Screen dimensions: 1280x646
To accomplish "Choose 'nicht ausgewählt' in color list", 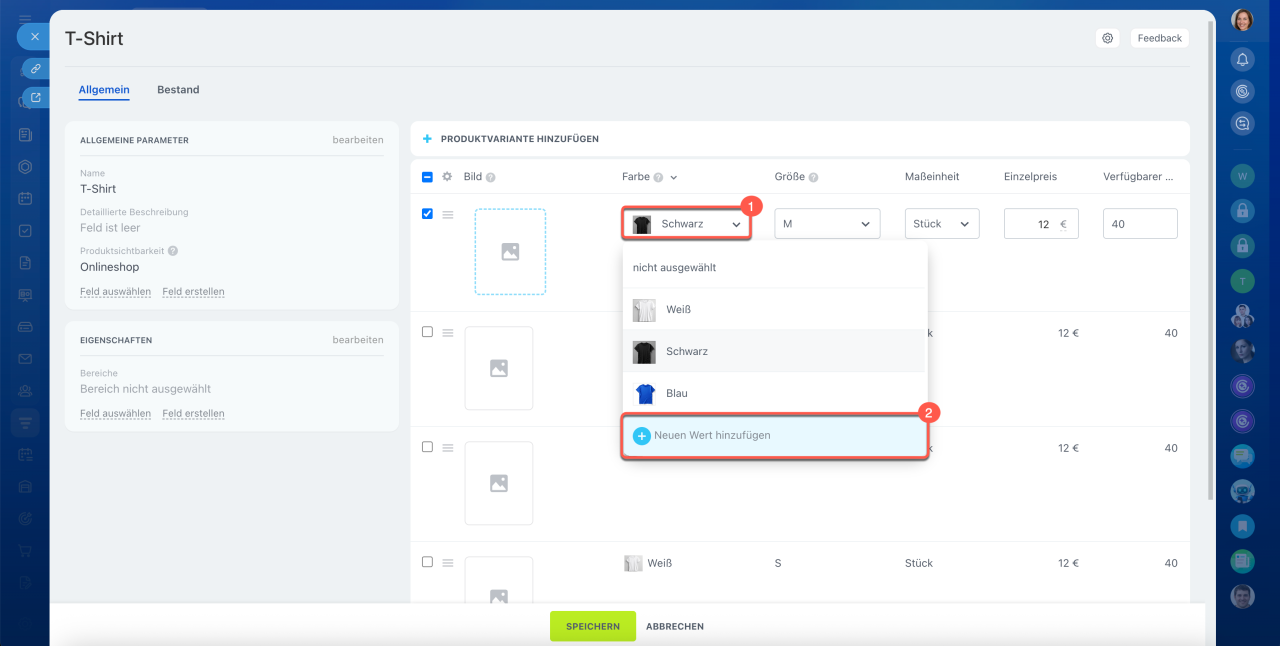I will [x=775, y=268].
